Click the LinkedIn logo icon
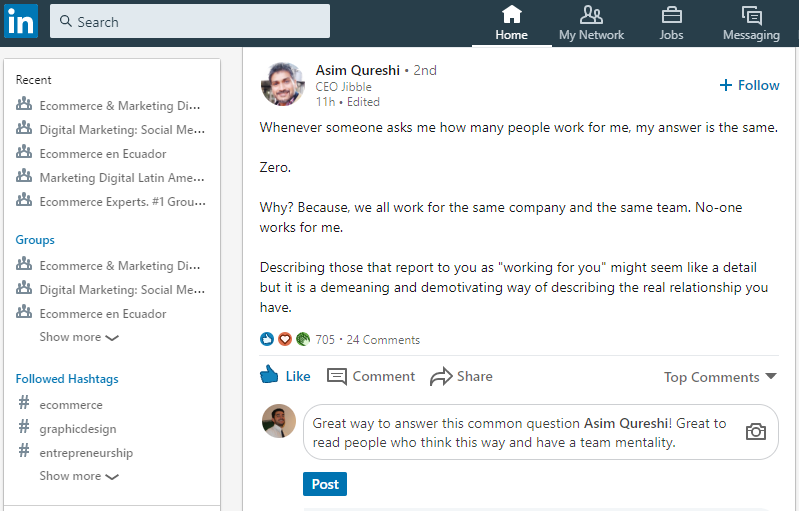 coord(21,21)
